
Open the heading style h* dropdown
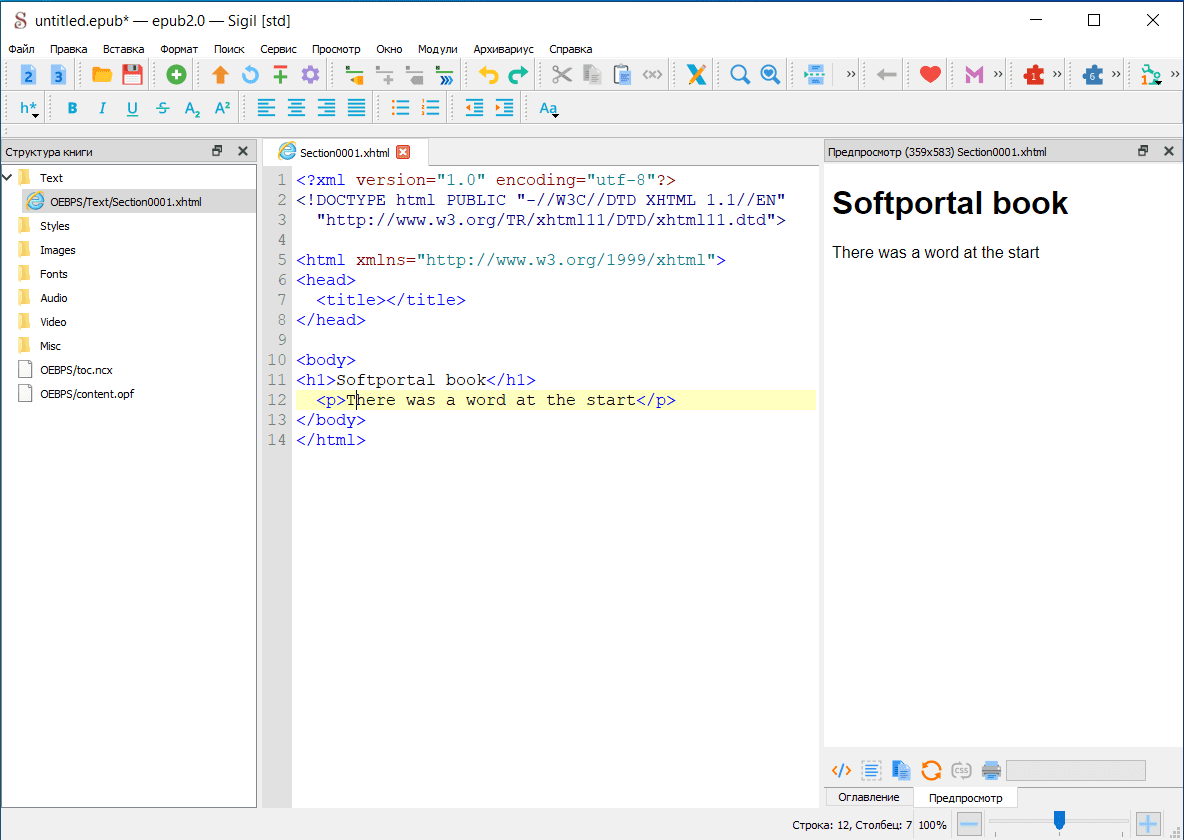[x=29, y=108]
